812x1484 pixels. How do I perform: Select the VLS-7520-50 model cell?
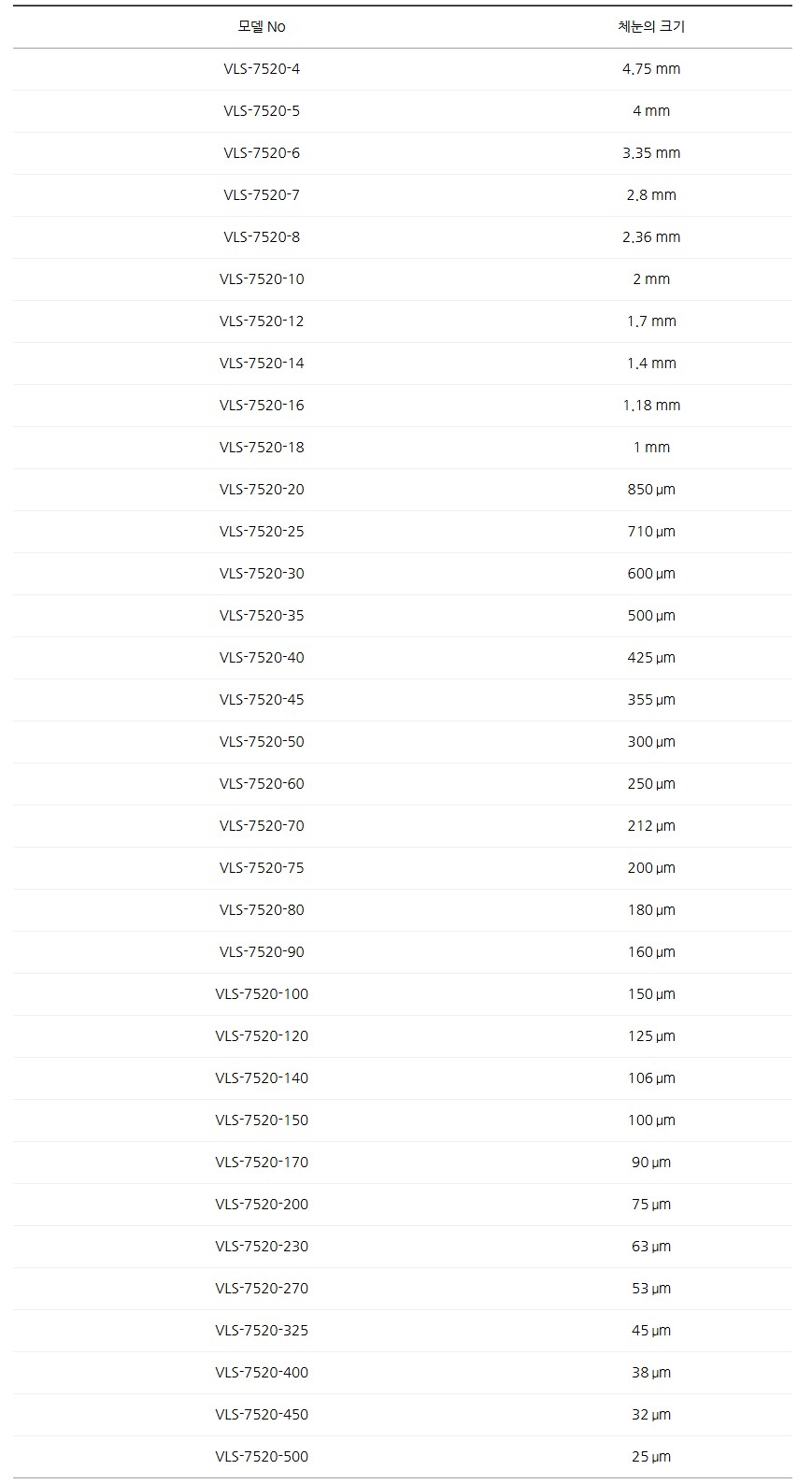(x=262, y=742)
